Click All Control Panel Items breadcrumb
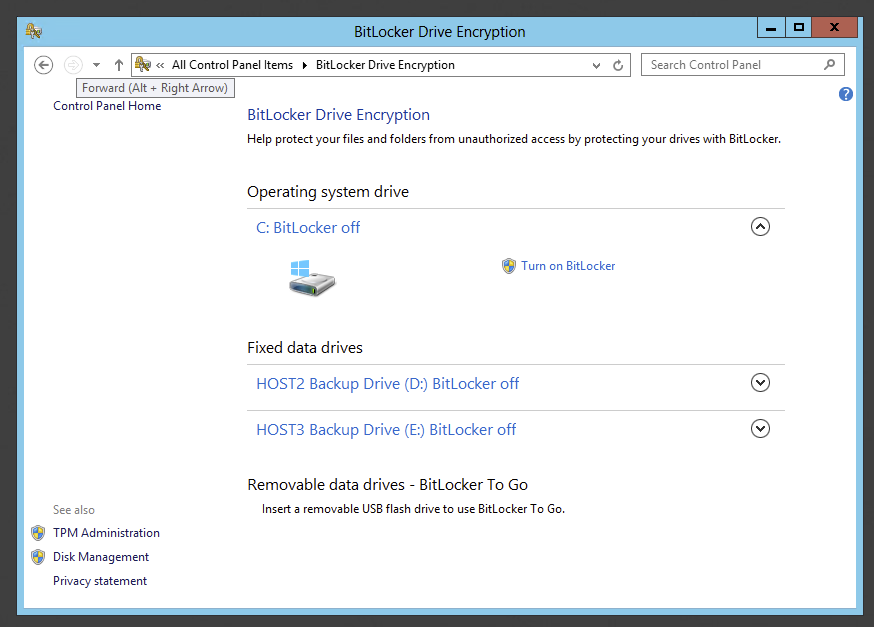Viewport: 874px width, 627px height. point(232,65)
